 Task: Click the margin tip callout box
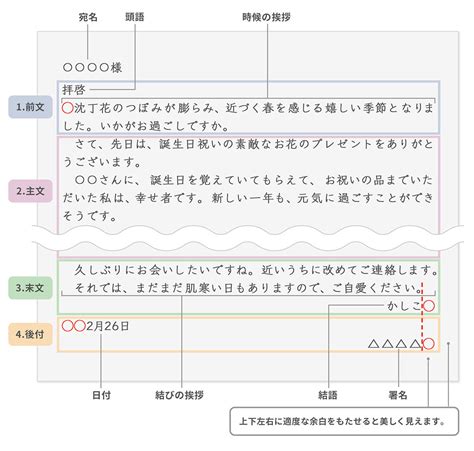point(344,421)
